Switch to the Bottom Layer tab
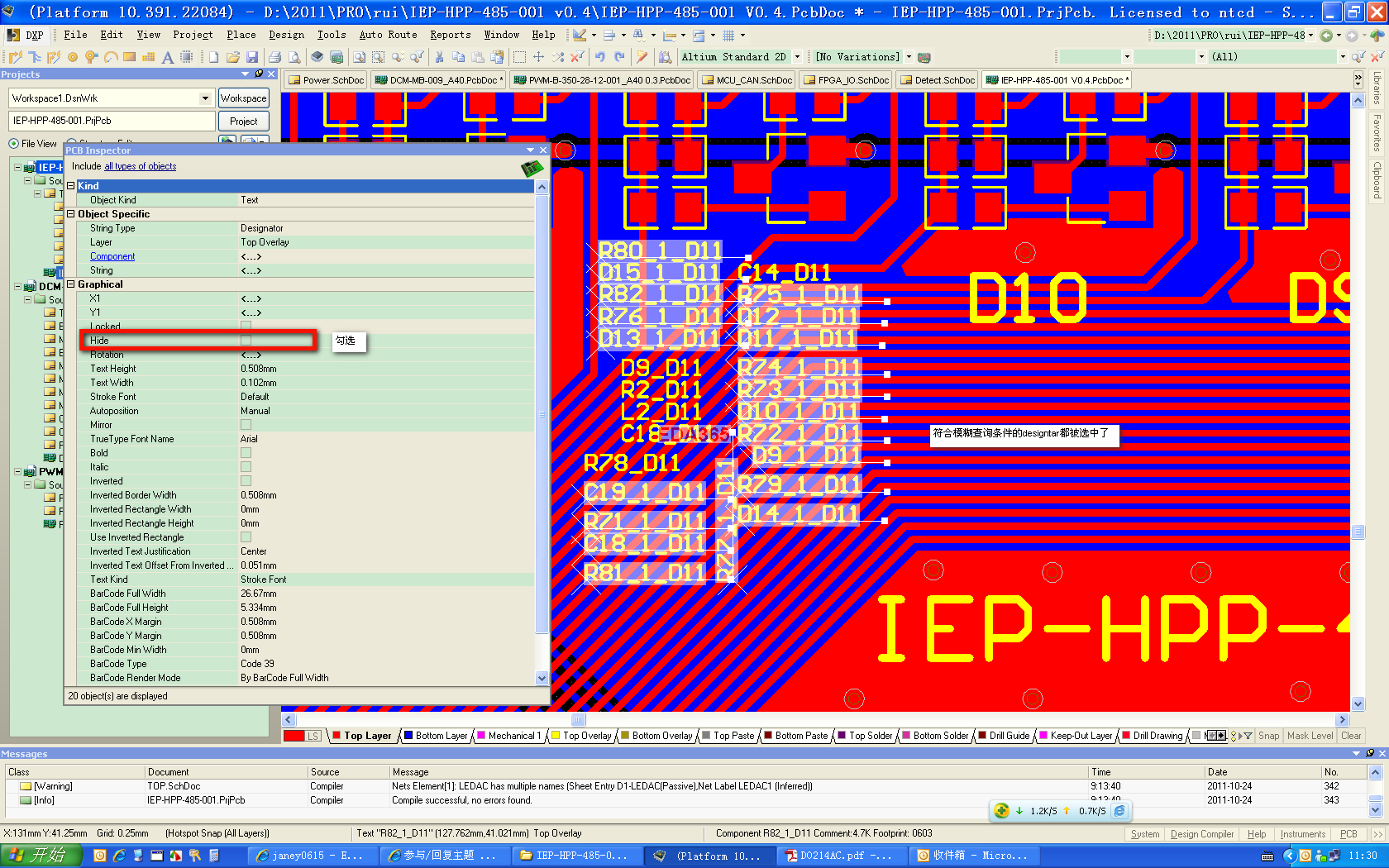The width and height of the screenshot is (1389, 868). coord(436,736)
